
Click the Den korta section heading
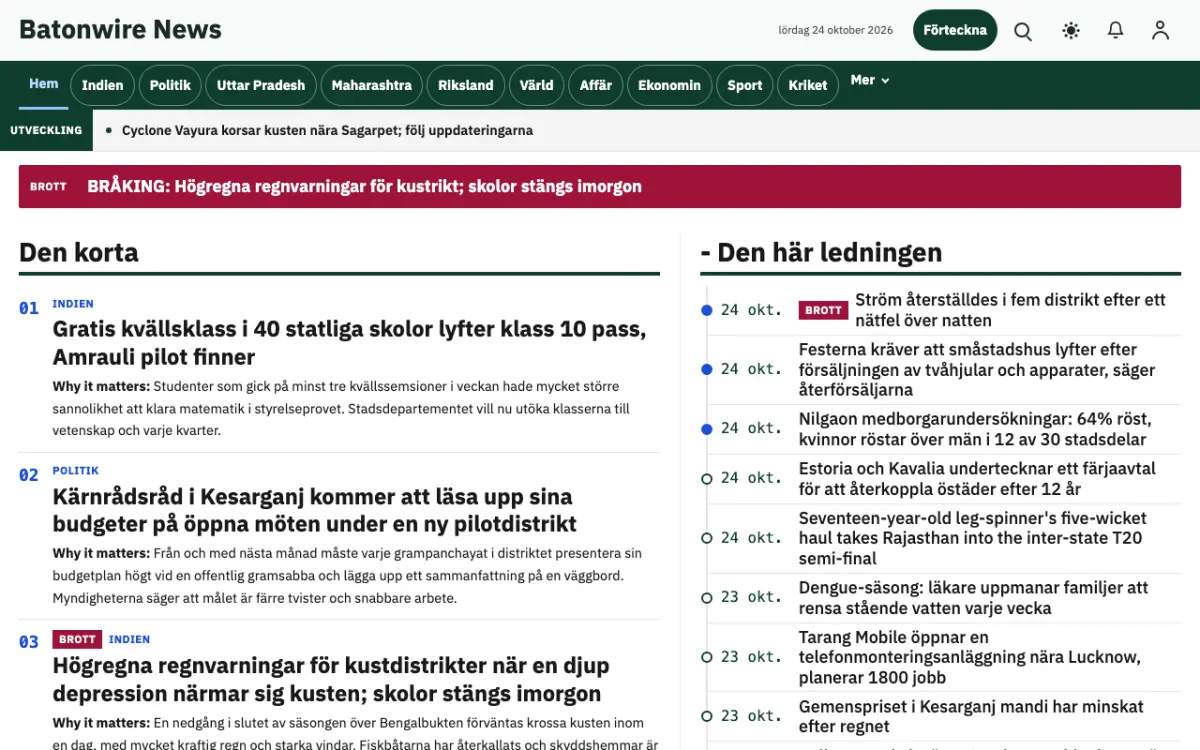point(79,252)
